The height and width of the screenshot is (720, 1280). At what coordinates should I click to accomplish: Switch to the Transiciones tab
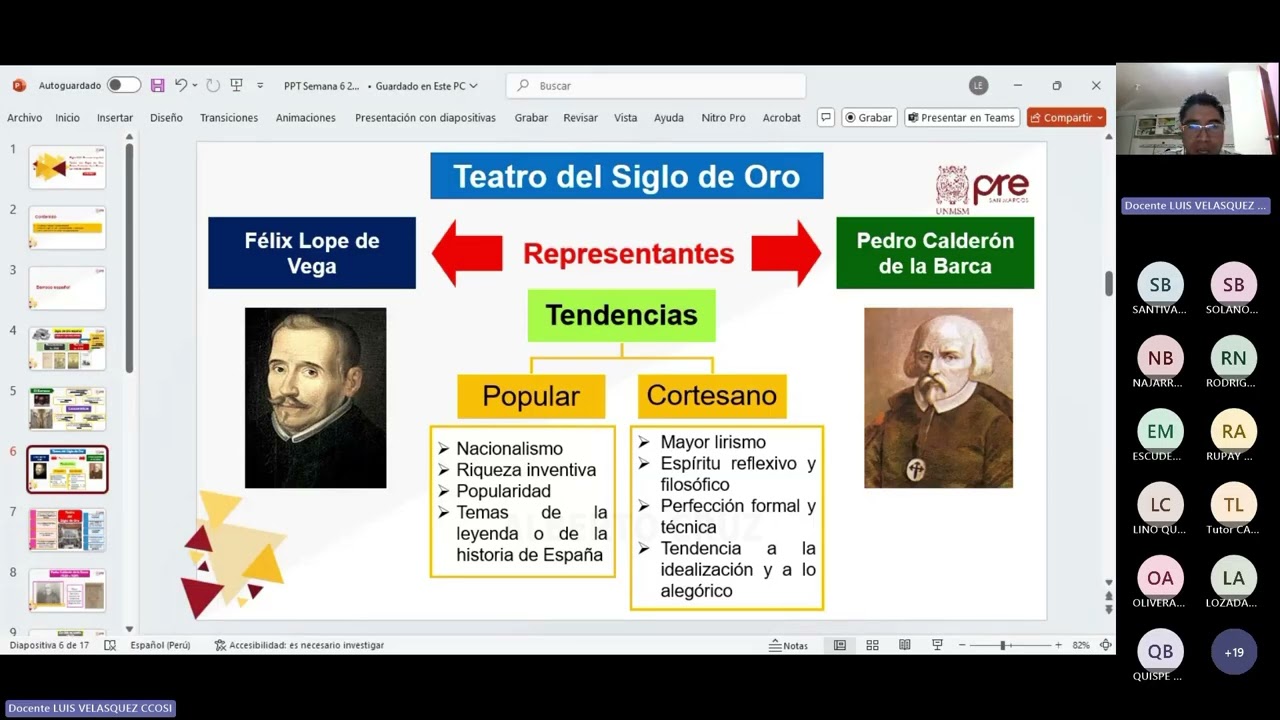point(229,118)
